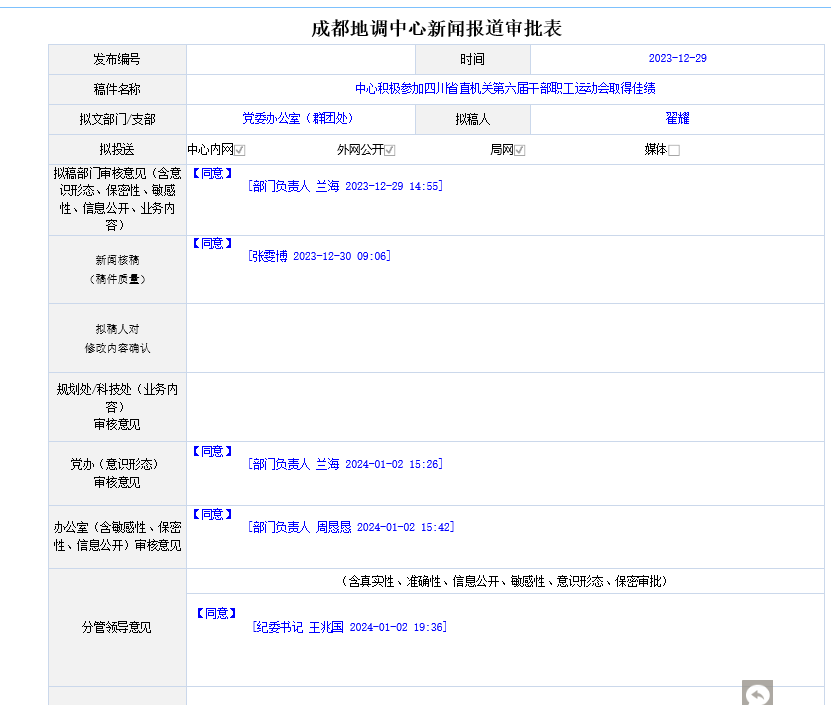Click 党委办公室 department value

click(298, 119)
